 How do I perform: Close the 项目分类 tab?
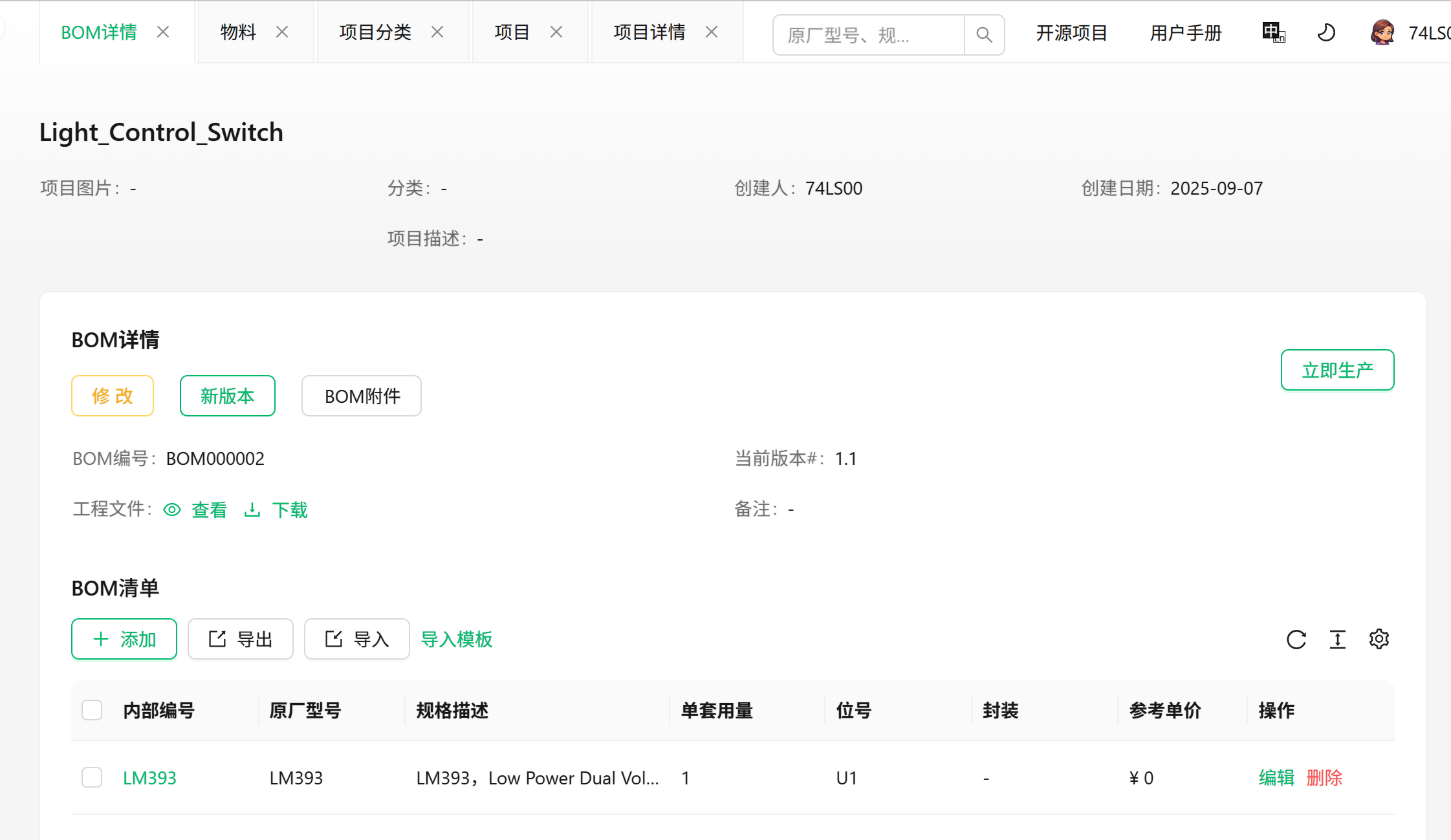[437, 32]
